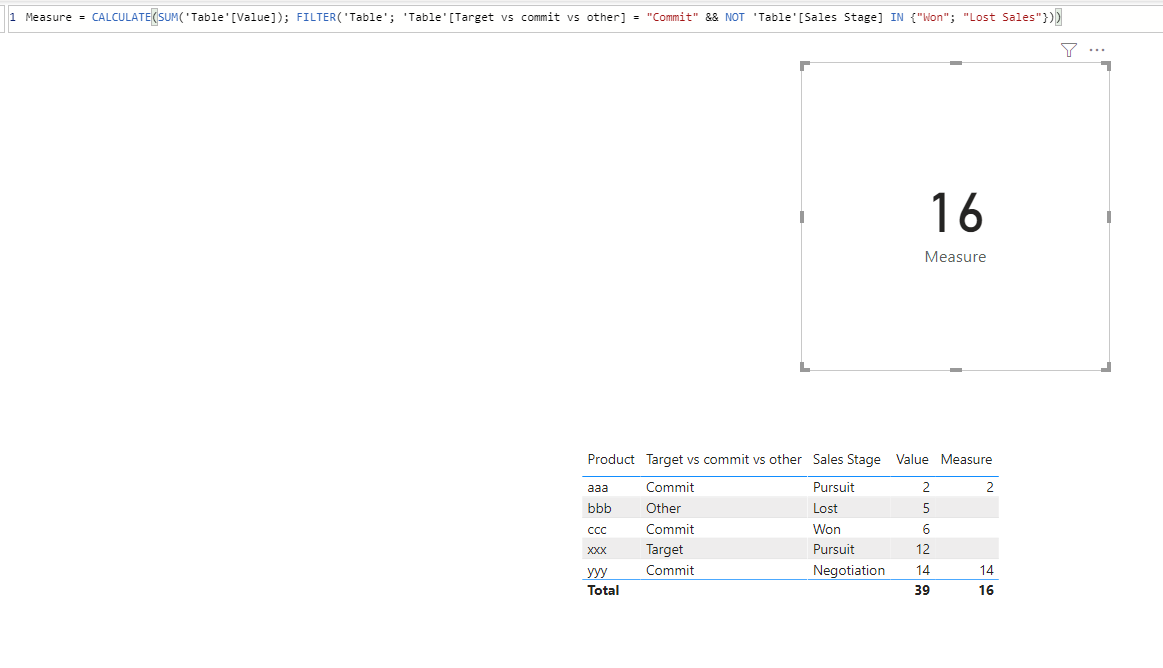Open the card visual filter icon
This screenshot has height=668, width=1163.
(x=1068, y=50)
